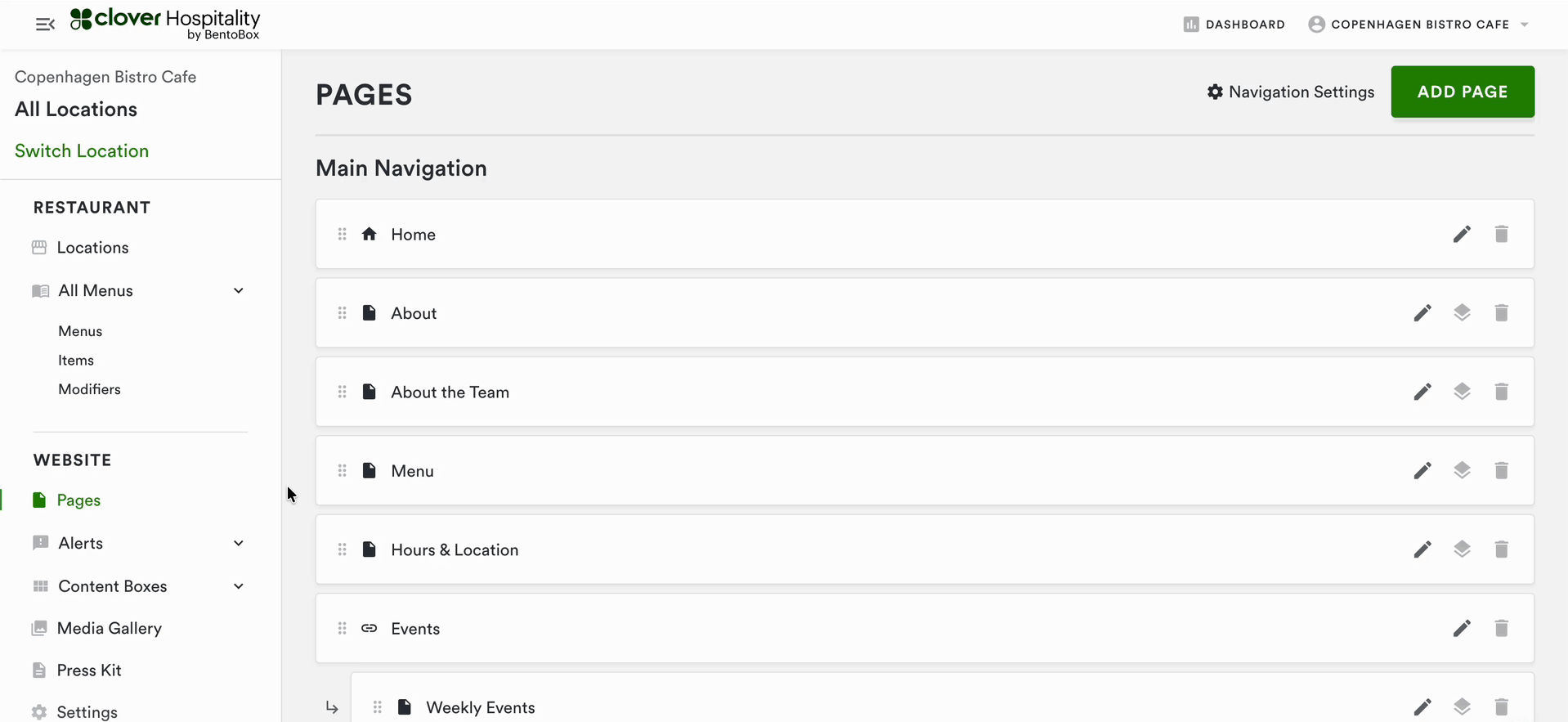Expand the All Menus section chevron
This screenshot has width=1568, height=722.
click(239, 291)
